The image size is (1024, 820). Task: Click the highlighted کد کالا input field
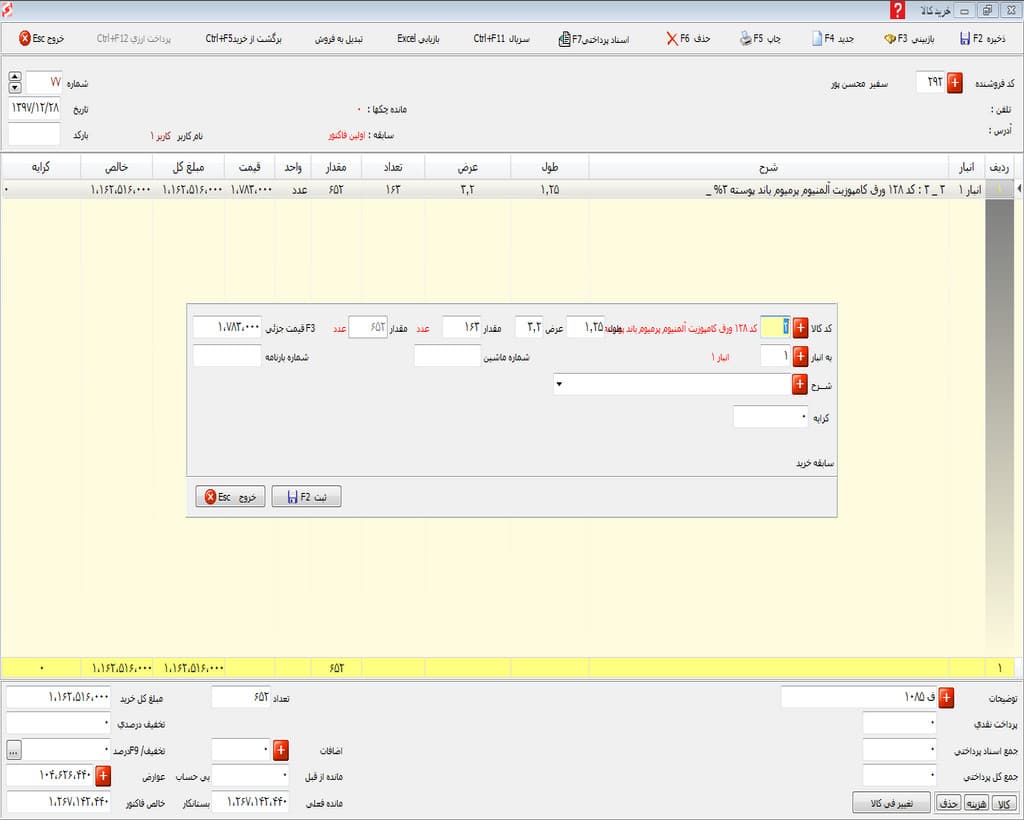(x=776, y=328)
